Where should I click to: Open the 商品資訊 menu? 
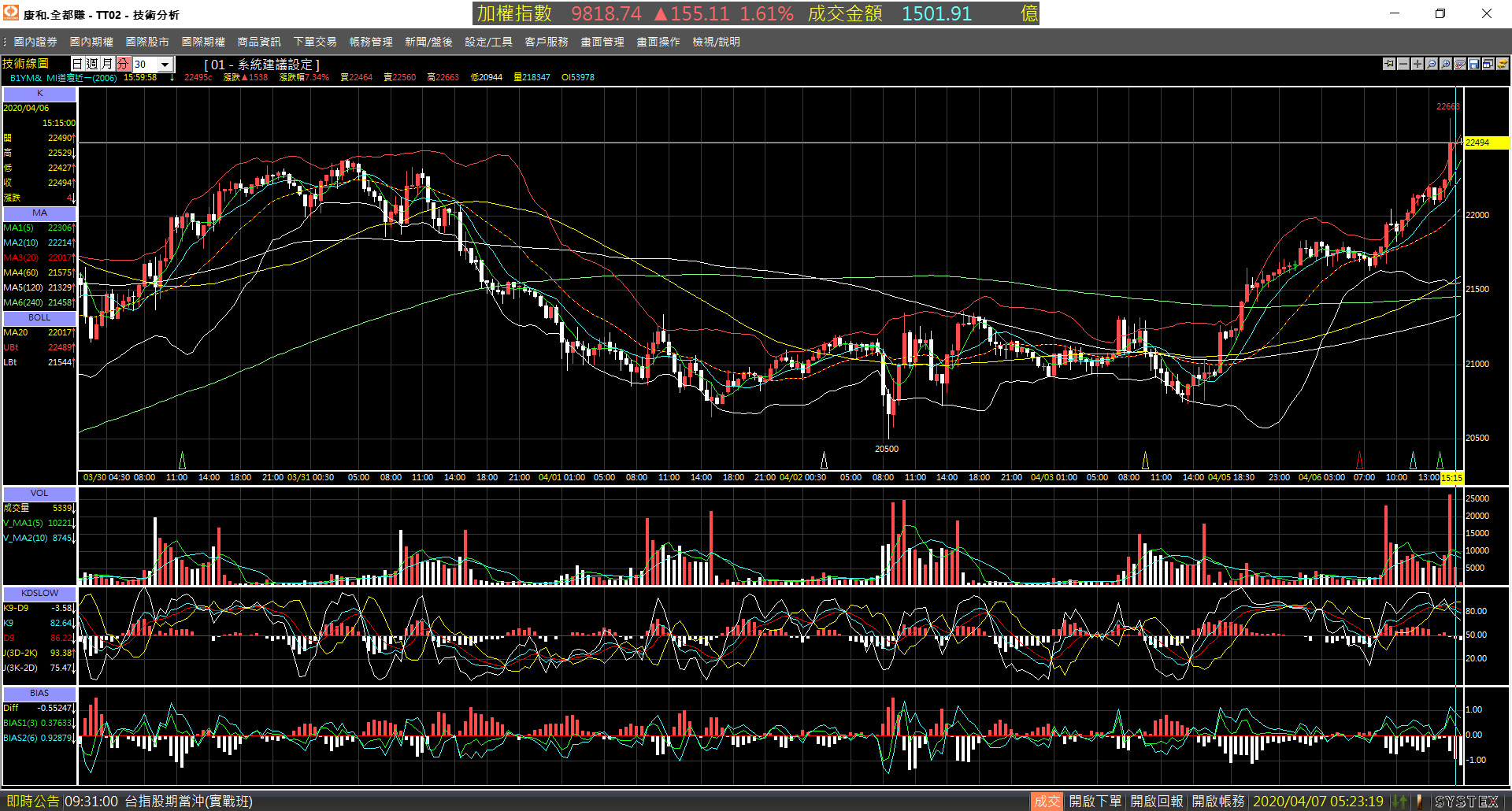click(x=259, y=42)
